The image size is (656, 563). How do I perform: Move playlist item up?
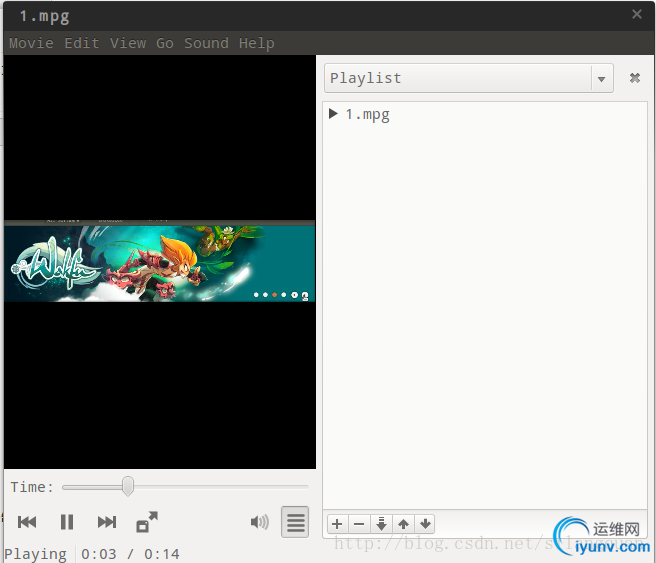tap(403, 524)
